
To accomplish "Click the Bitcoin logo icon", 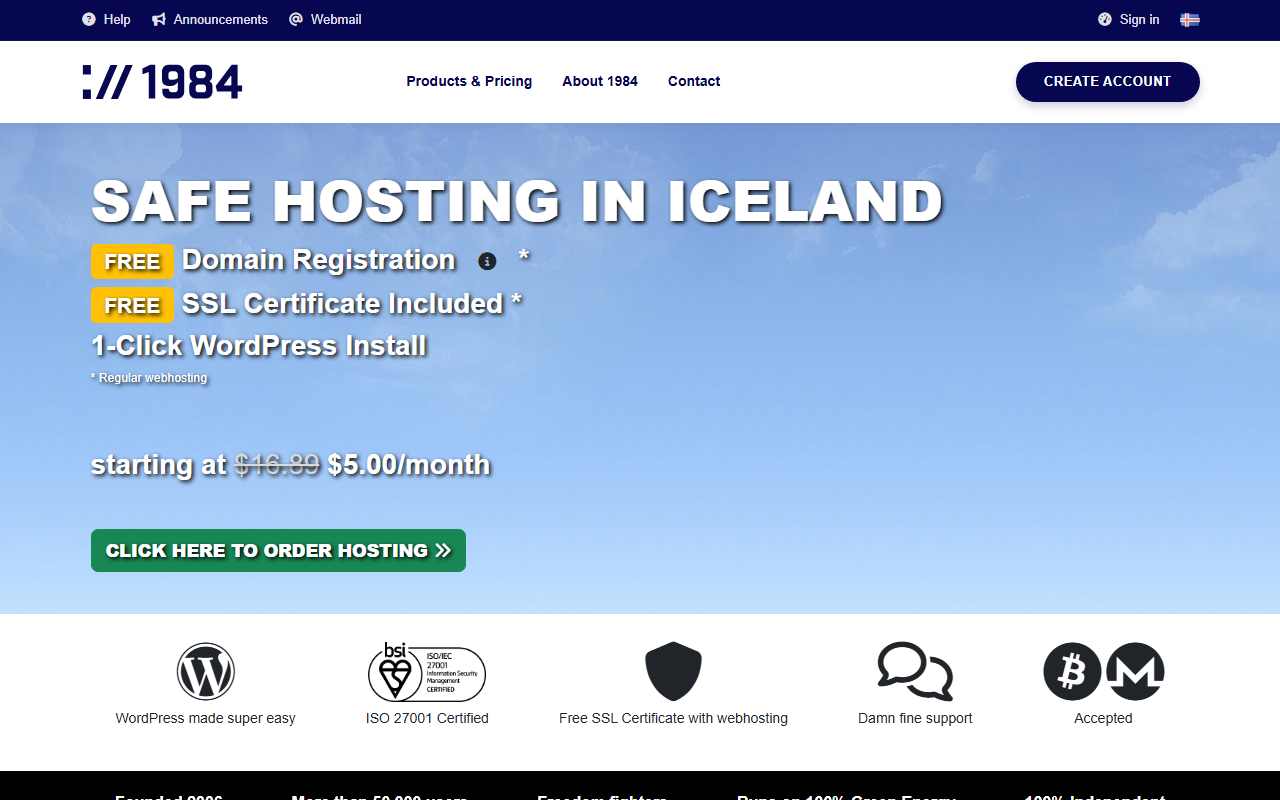I will coord(1072,671).
